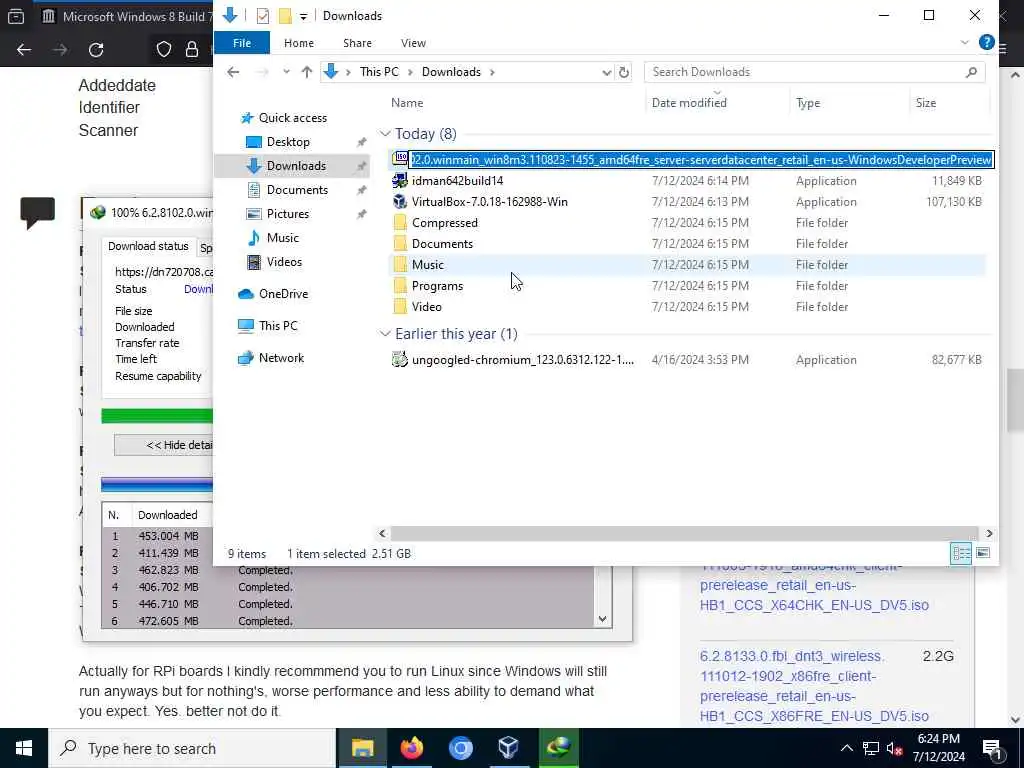Select the Programs folder icon

[x=400, y=285]
